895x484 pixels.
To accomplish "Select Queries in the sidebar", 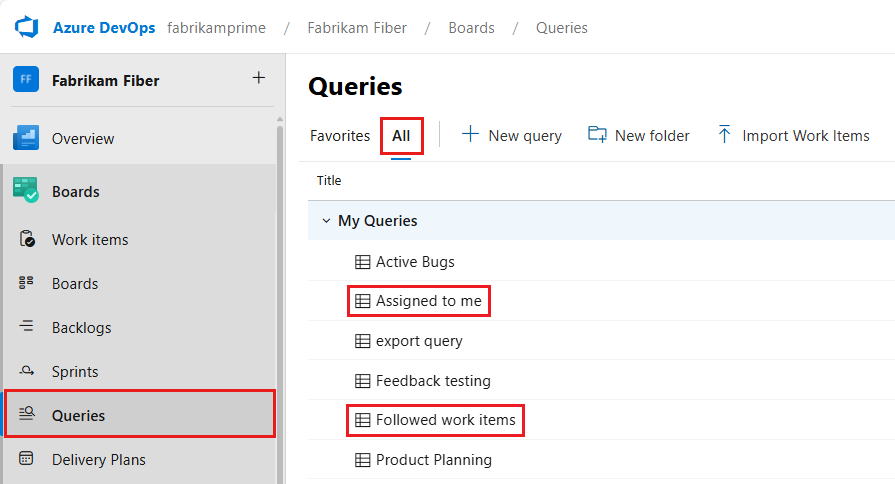I will click(x=140, y=414).
